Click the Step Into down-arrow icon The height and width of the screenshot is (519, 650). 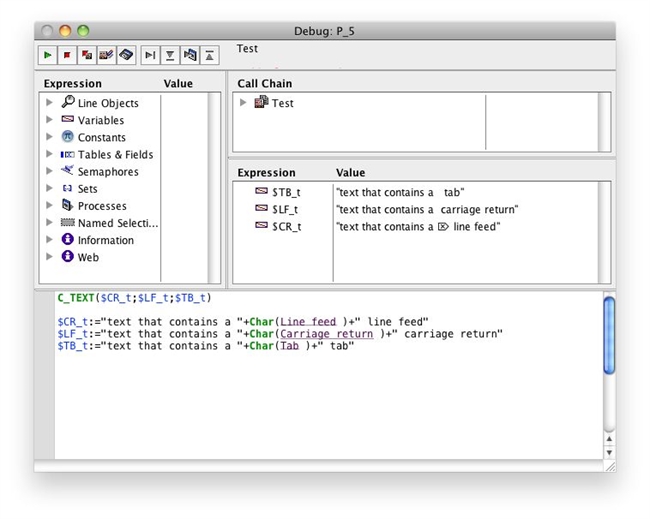(x=170, y=55)
